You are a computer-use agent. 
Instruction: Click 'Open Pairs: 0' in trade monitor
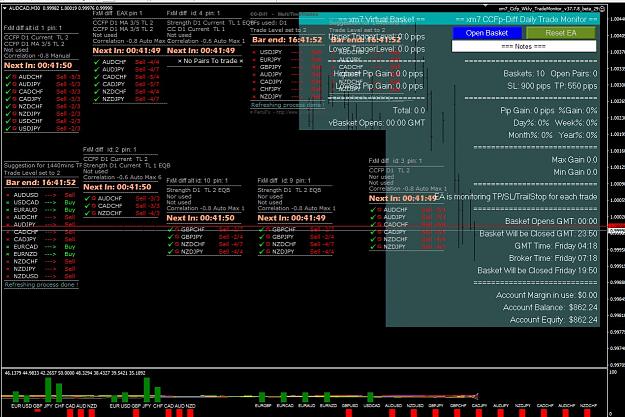[574, 74]
